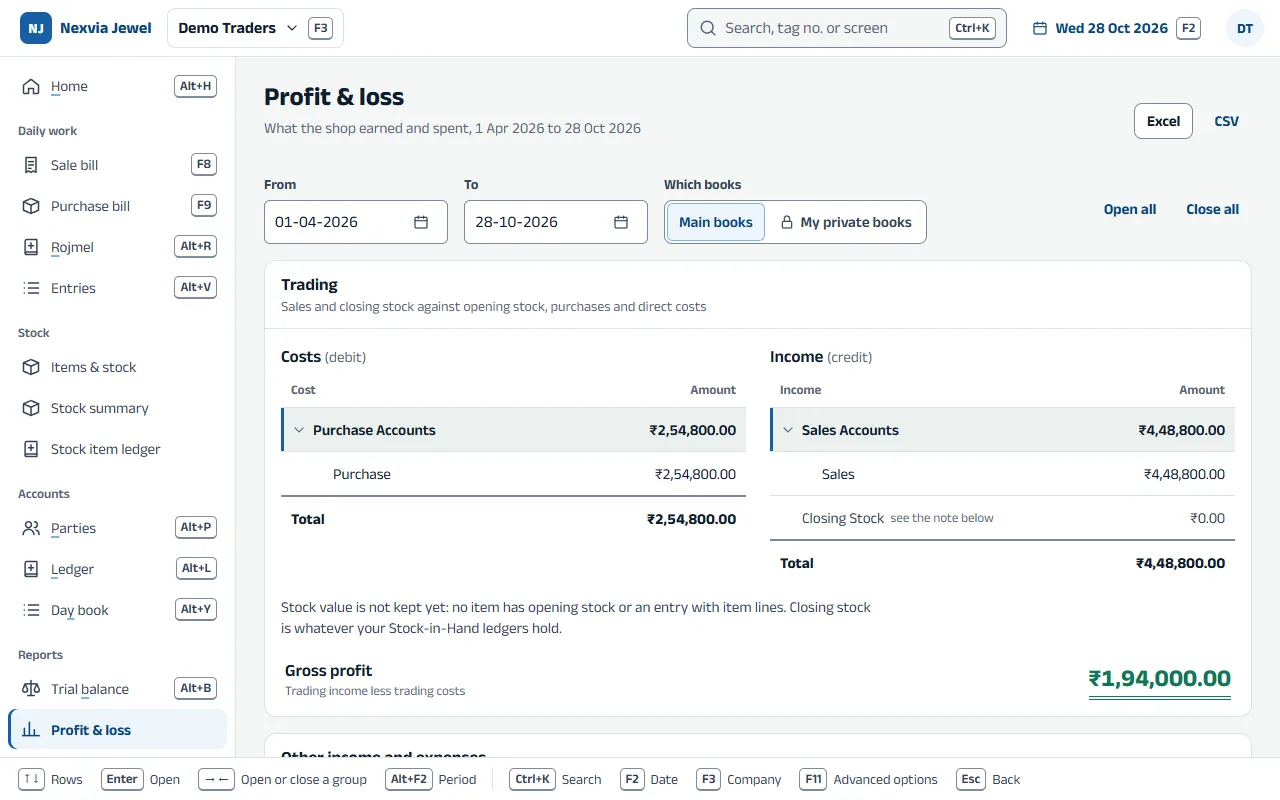
Task: Click the Sale bill receipt icon
Action: [x=31, y=165]
